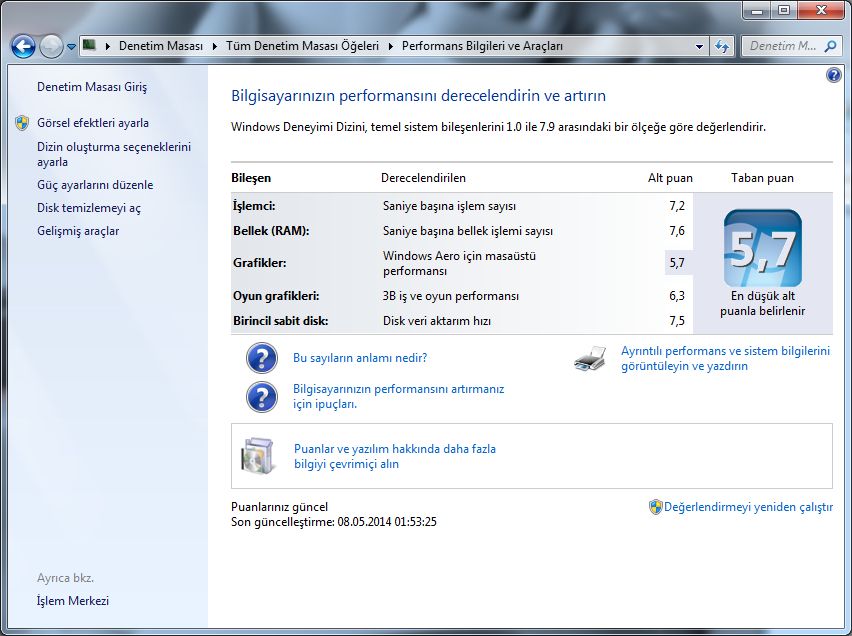The width and height of the screenshot is (852, 636).
Task: Open Bu sayıların anlamı nedir? link
Action: point(360,358)
